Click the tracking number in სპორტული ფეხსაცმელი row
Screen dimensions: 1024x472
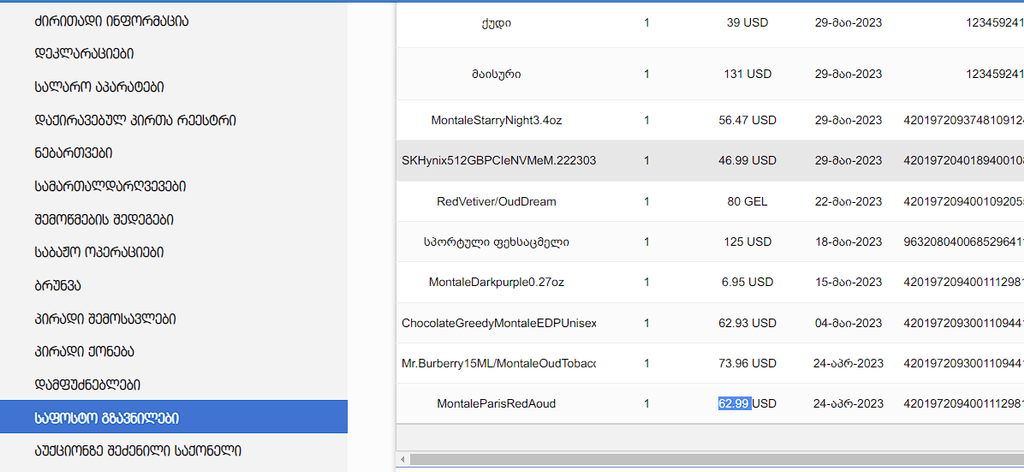[x=963, y=242]
